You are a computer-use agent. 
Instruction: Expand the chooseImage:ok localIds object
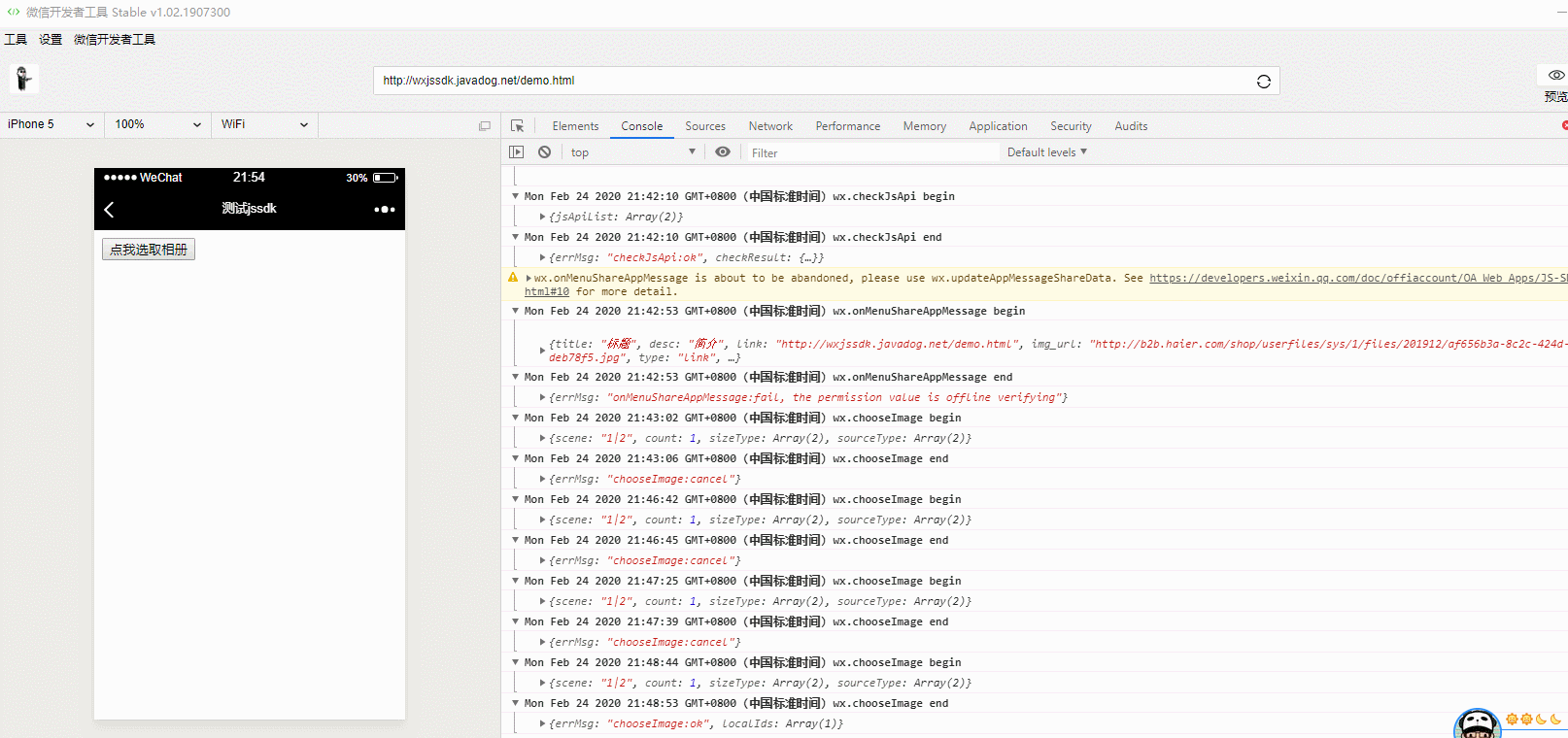(542, 723)
